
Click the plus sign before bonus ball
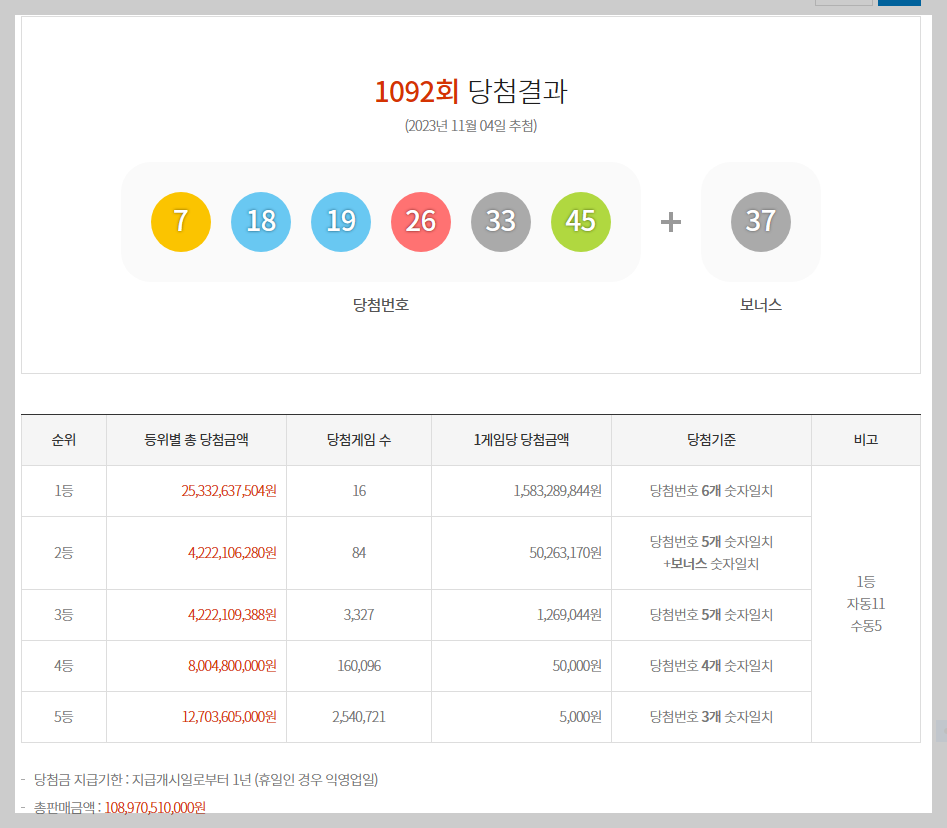click(x=670, y=222)
